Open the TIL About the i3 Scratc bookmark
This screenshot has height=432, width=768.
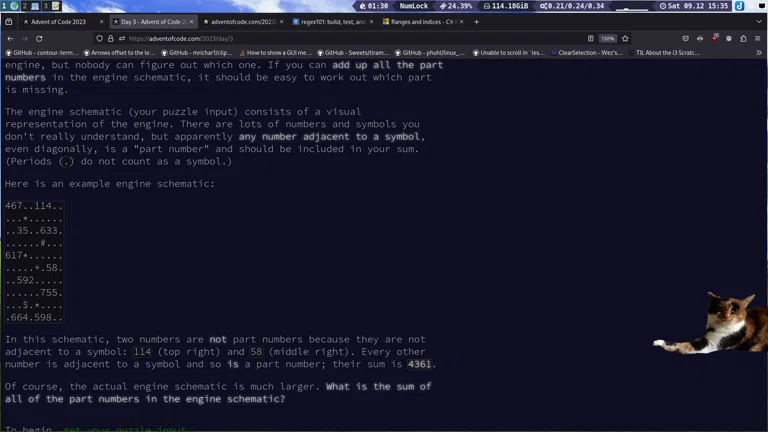(664, 52)
